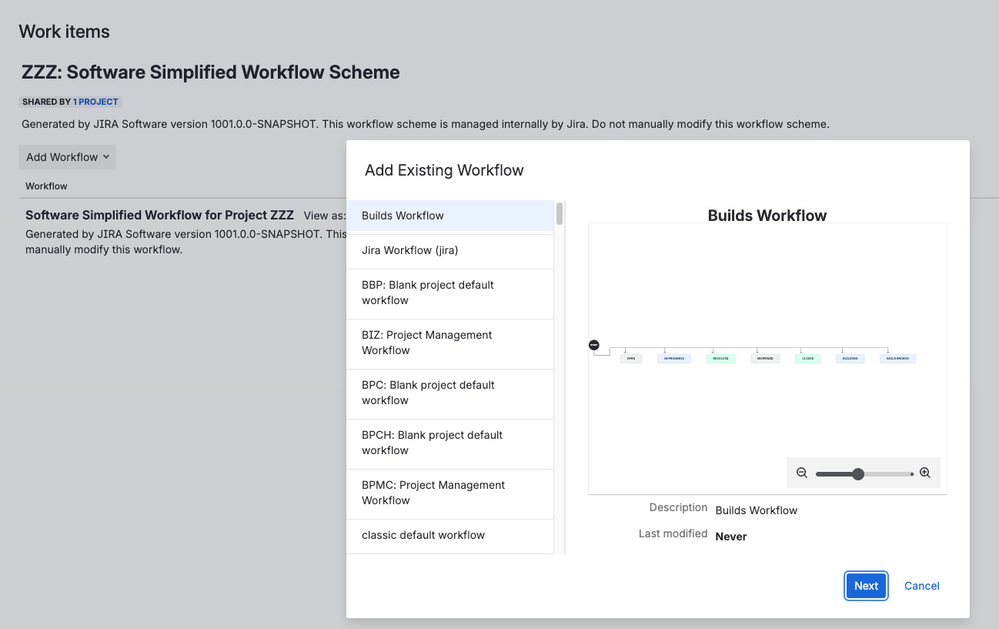
Task: Select Jira Workflow (jira) entry
Action: pyautogui.click(x=450, y=251)
